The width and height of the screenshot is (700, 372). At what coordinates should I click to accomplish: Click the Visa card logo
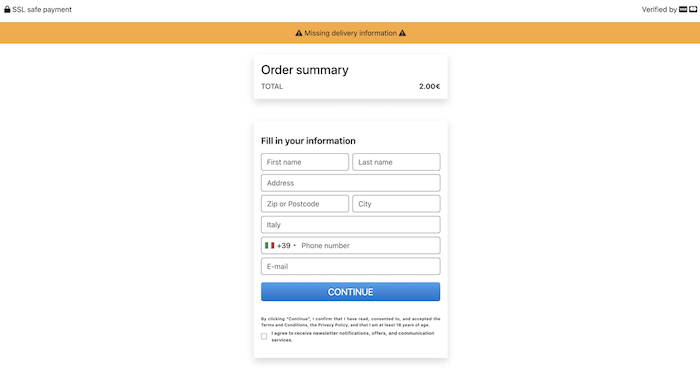point(683,9)
